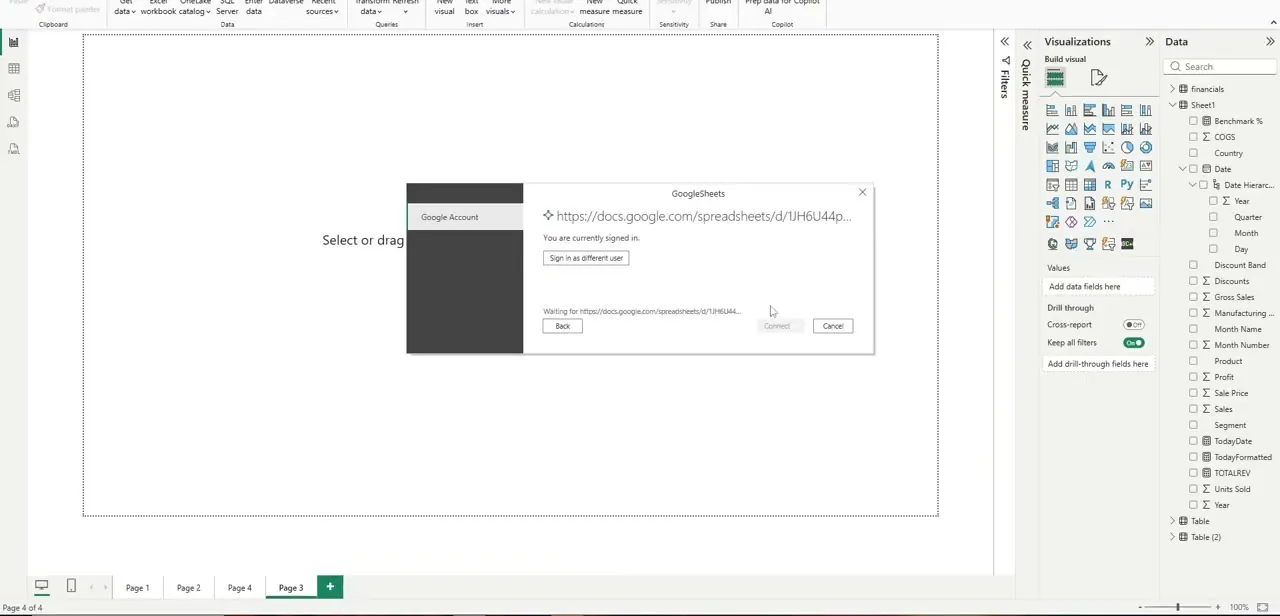This screenshot has height=616, width=1280.
Task: Check the Country field checkbox
Action: click(1193, 153)
